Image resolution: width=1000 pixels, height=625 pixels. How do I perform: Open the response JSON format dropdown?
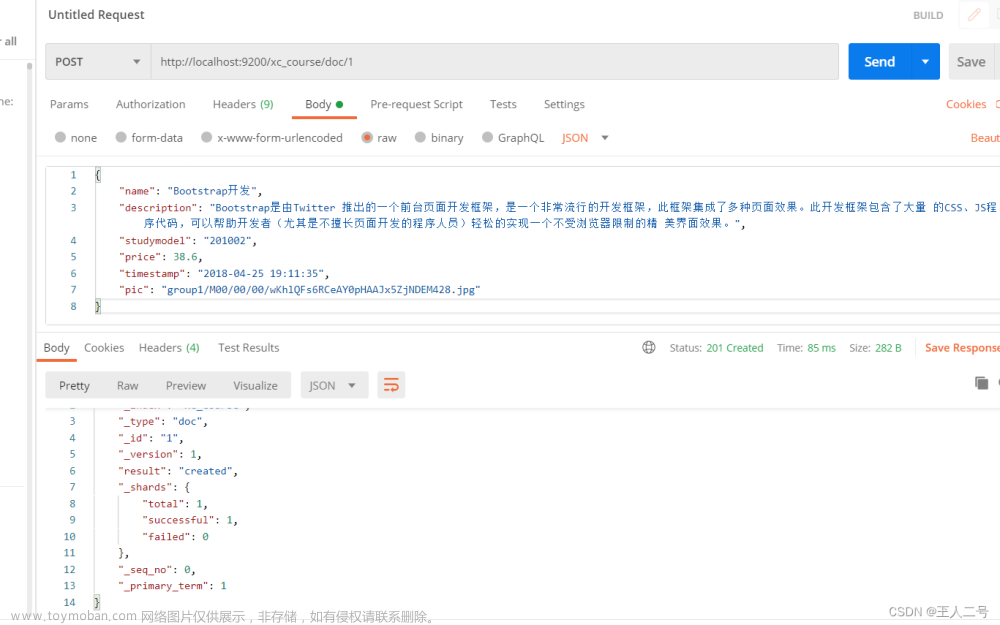click(x=334, y=385)
